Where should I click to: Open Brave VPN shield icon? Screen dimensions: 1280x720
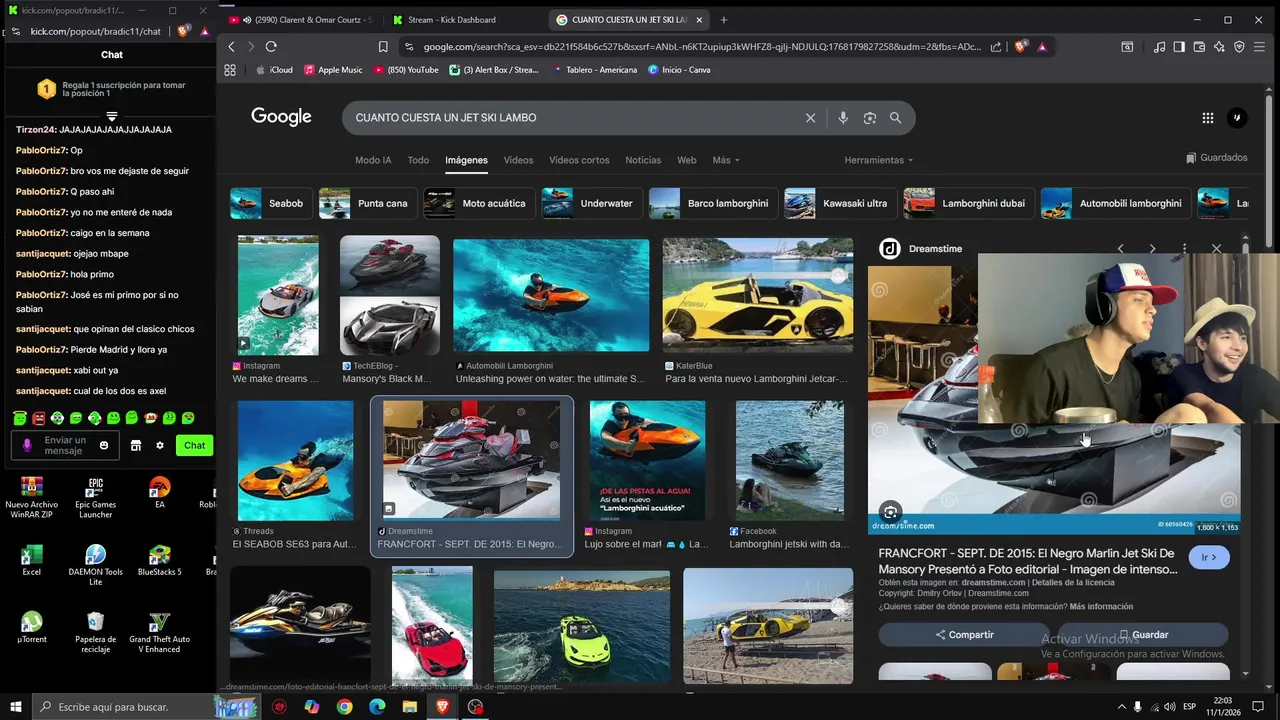coord(1239,46)
